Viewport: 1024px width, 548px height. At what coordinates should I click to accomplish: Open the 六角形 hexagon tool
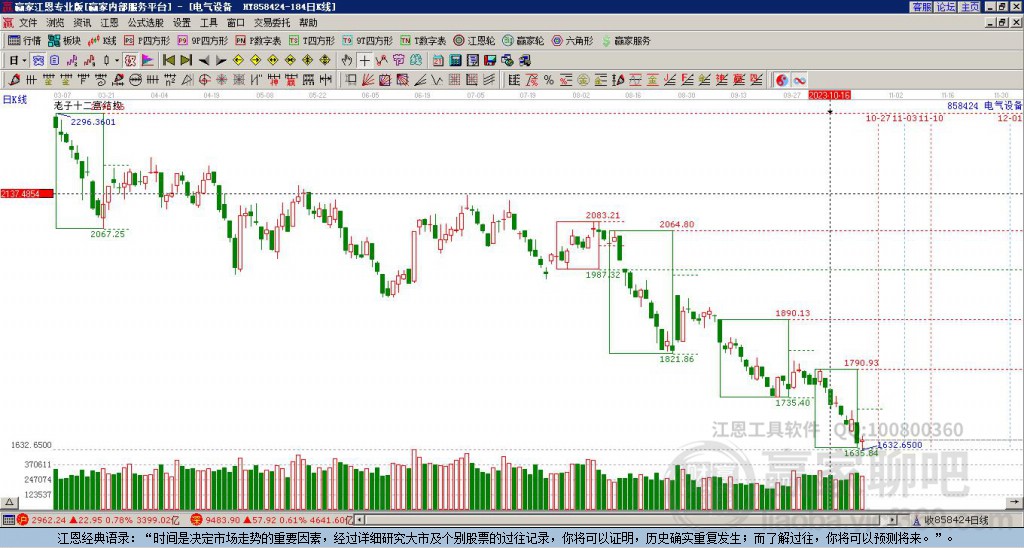572,40
